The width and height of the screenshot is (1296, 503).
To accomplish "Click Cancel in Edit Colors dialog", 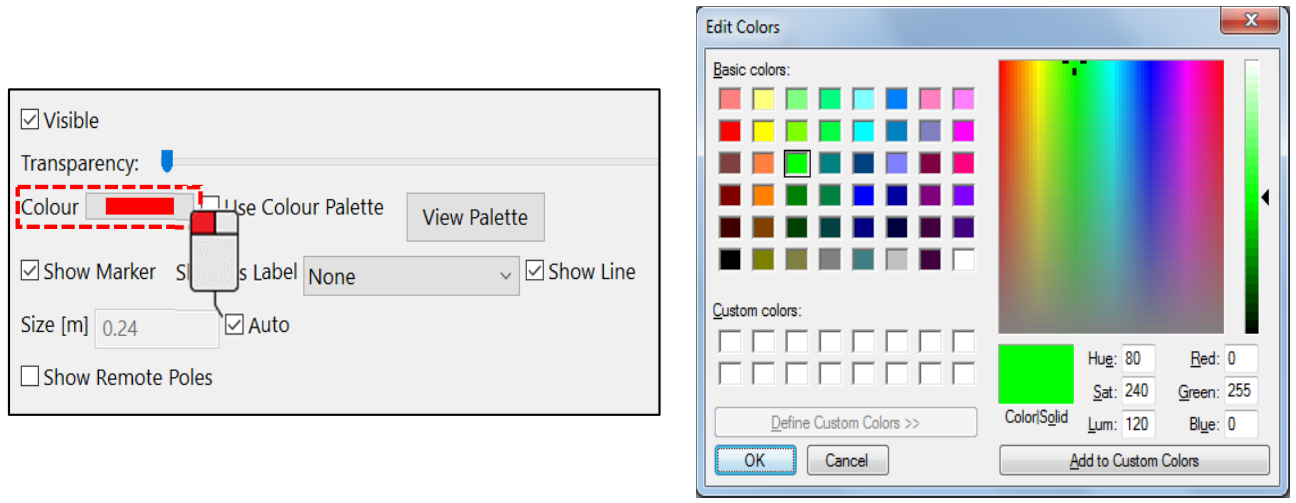I will pyautogui.click(x=846, y=460).
